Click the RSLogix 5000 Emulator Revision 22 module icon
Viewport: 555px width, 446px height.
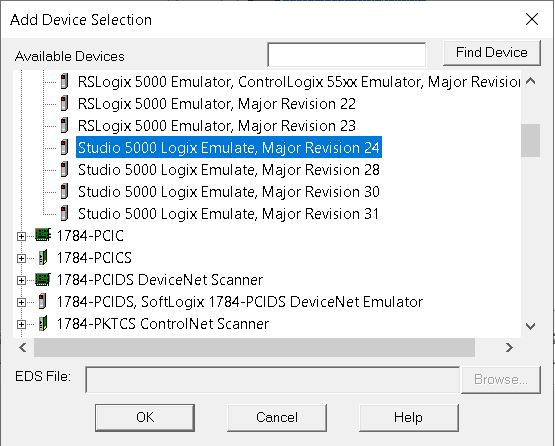(x=64, y=104)
